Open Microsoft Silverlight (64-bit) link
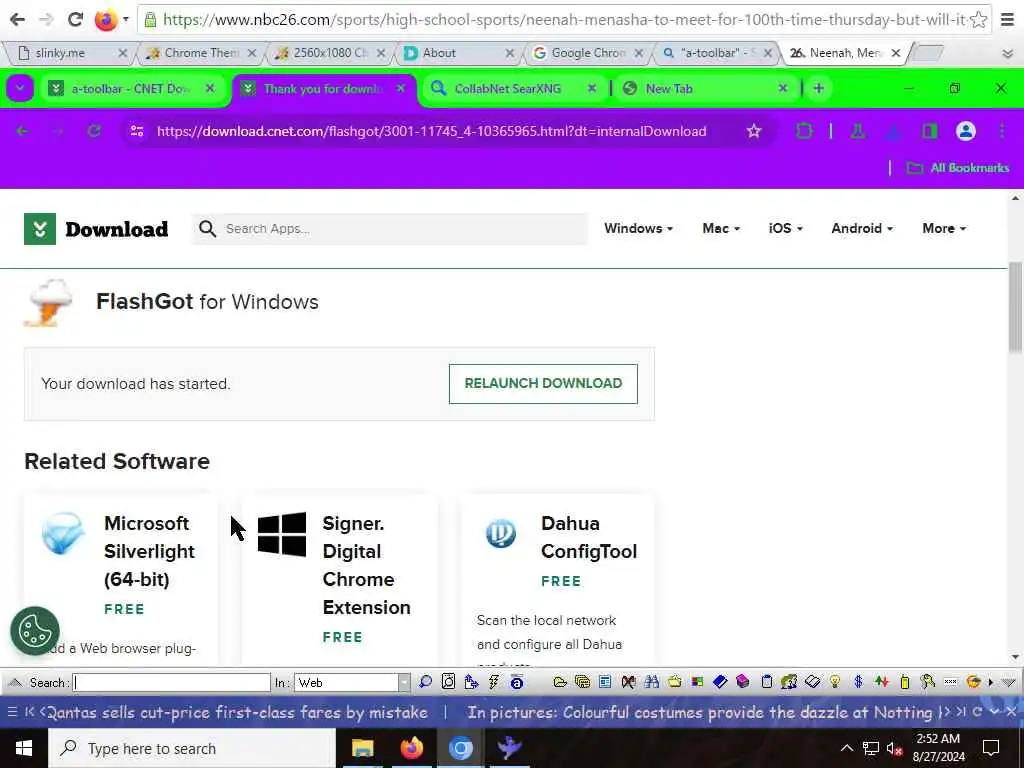The height and width of the screenshot is (768, 1024). [150, 551]
